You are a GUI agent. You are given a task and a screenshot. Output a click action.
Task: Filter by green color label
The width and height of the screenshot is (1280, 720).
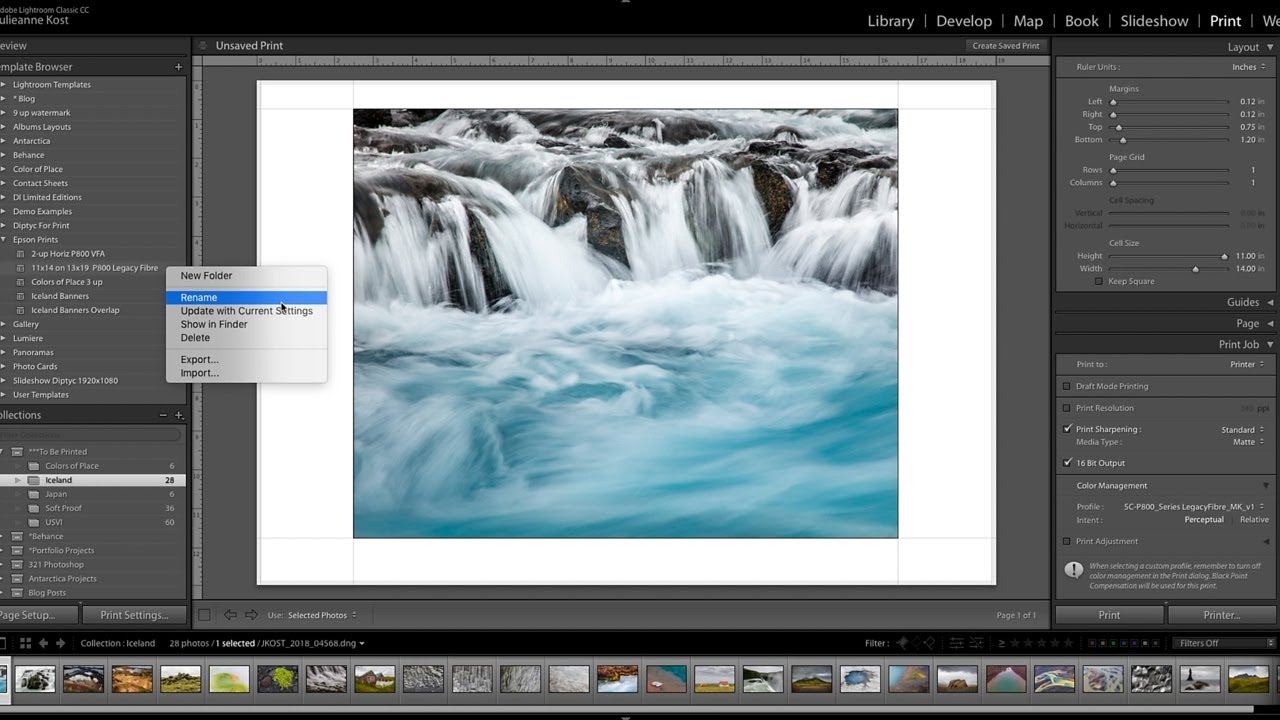(1113, 643)
